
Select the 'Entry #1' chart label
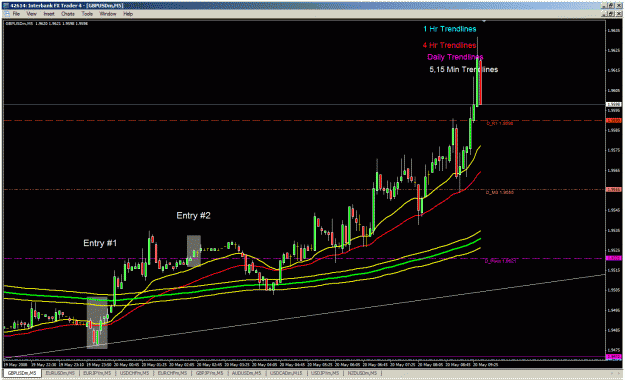tap(100, 243)
